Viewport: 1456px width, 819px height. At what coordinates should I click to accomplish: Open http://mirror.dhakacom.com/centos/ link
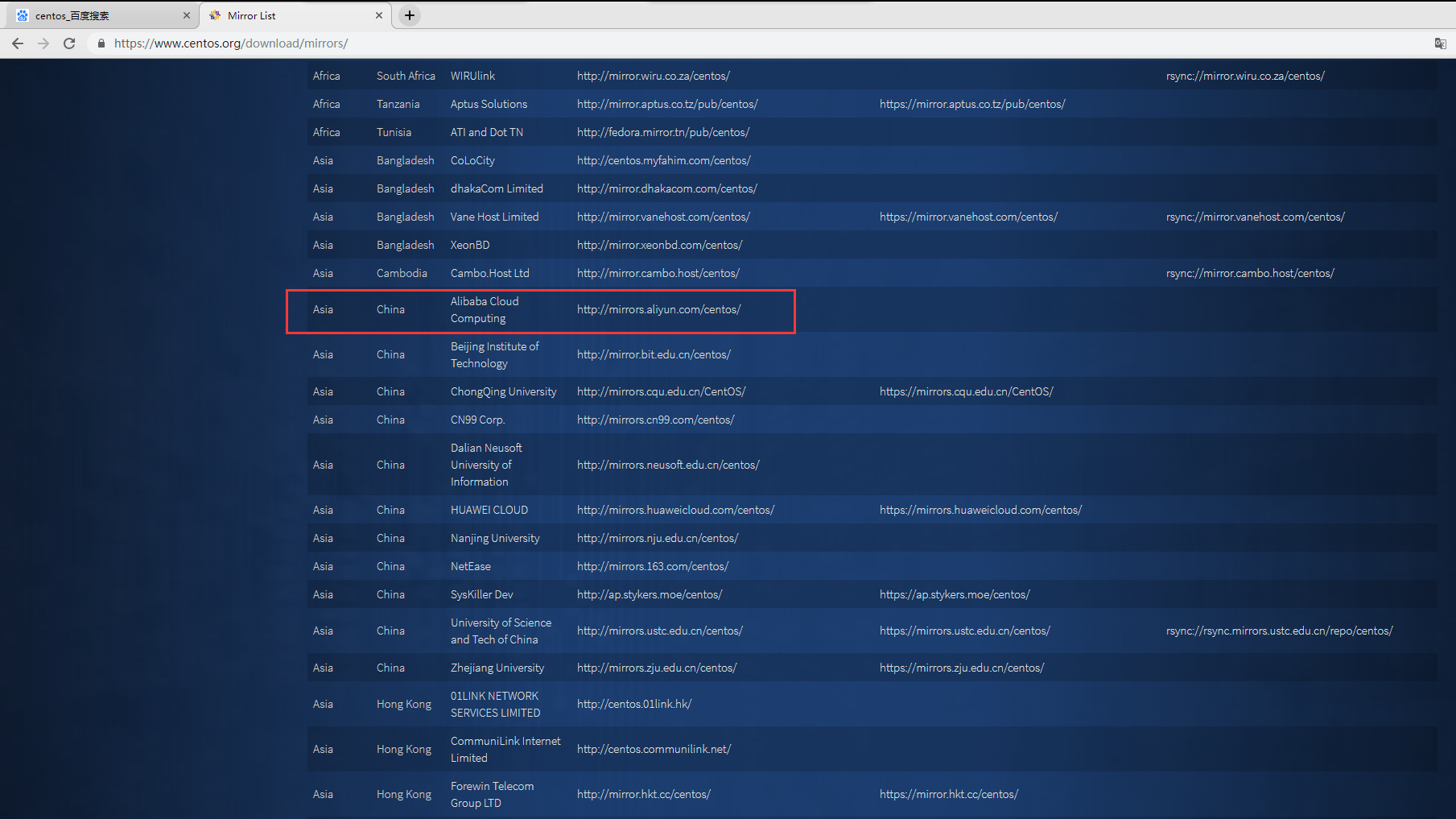coord(667,188)
